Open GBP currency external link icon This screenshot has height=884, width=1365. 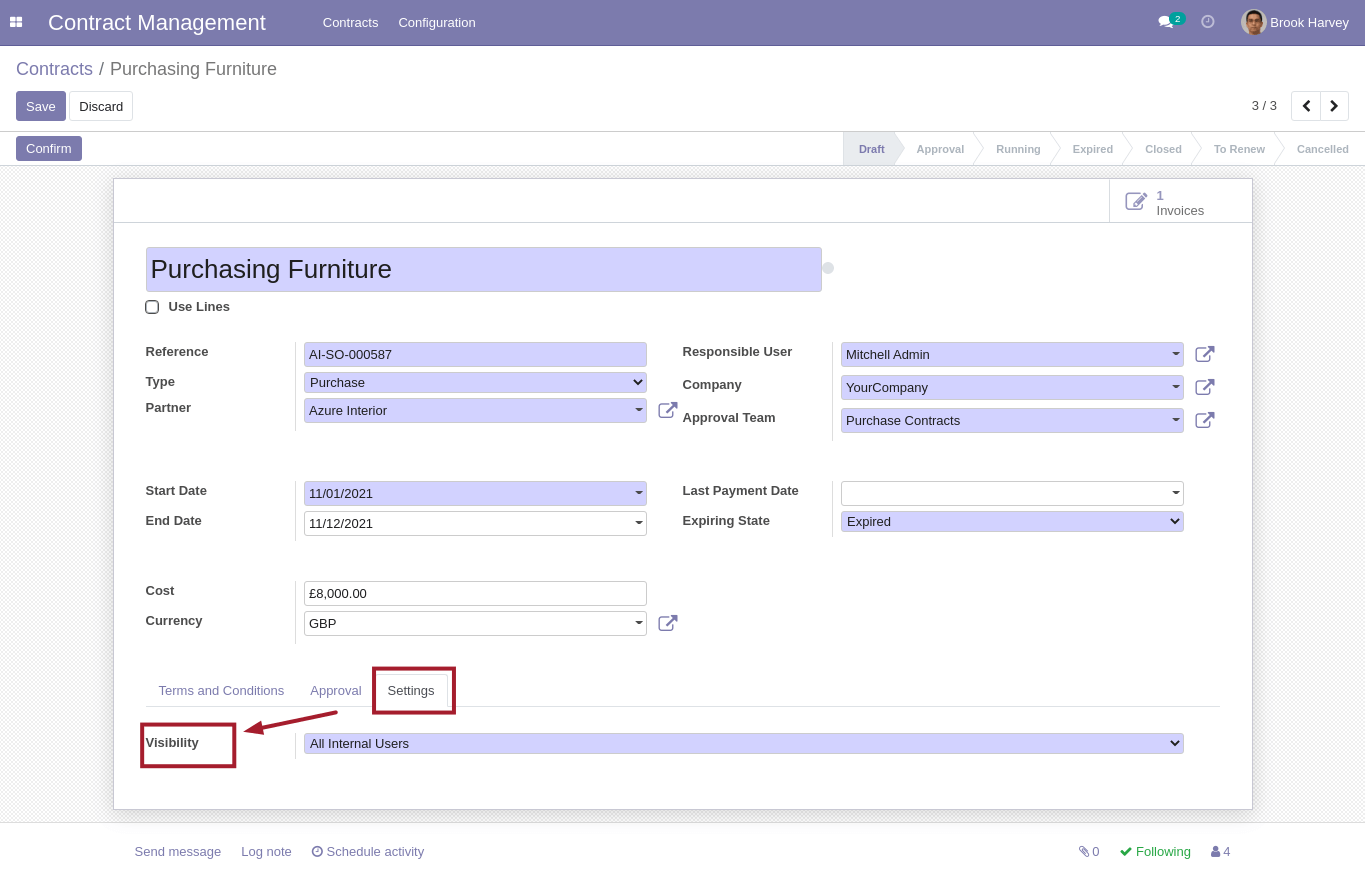coord(667,622)
